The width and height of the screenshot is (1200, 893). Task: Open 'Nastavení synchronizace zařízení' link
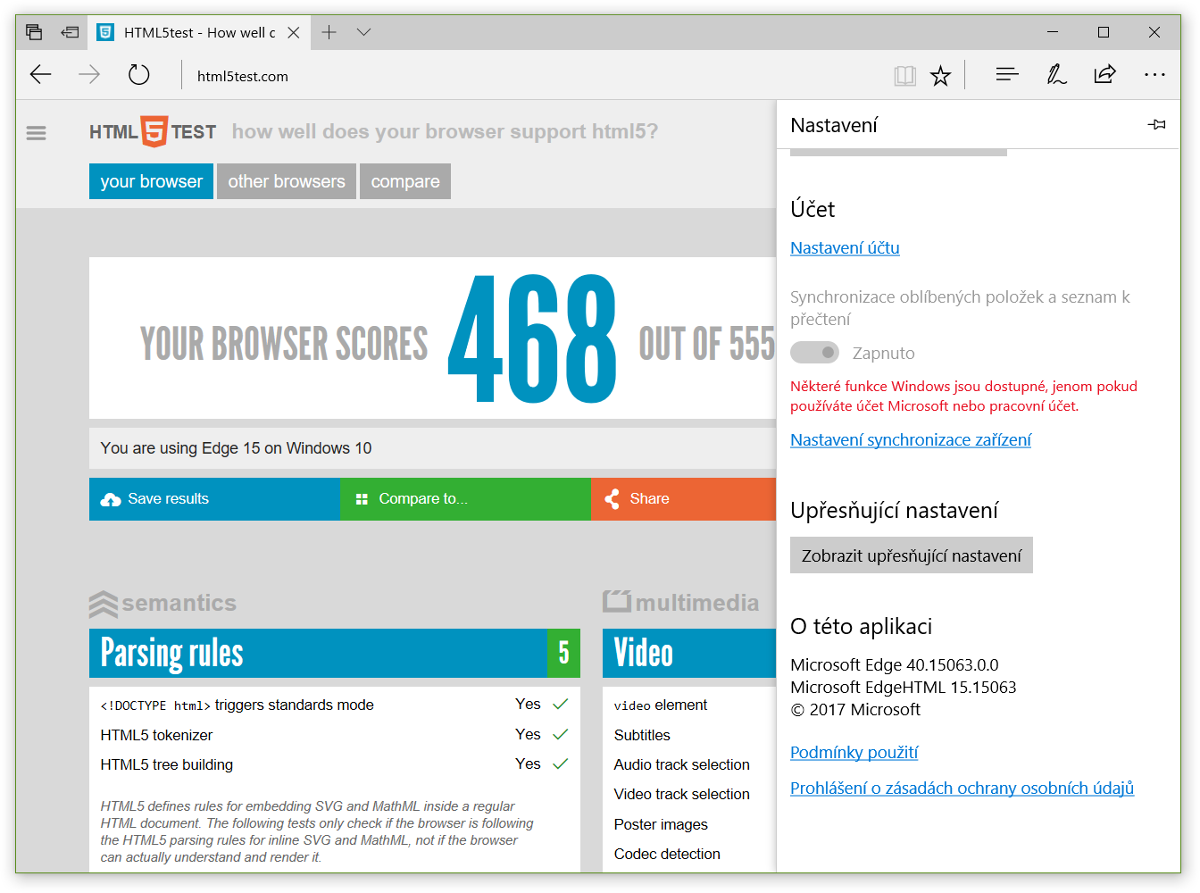coord(911,440)
